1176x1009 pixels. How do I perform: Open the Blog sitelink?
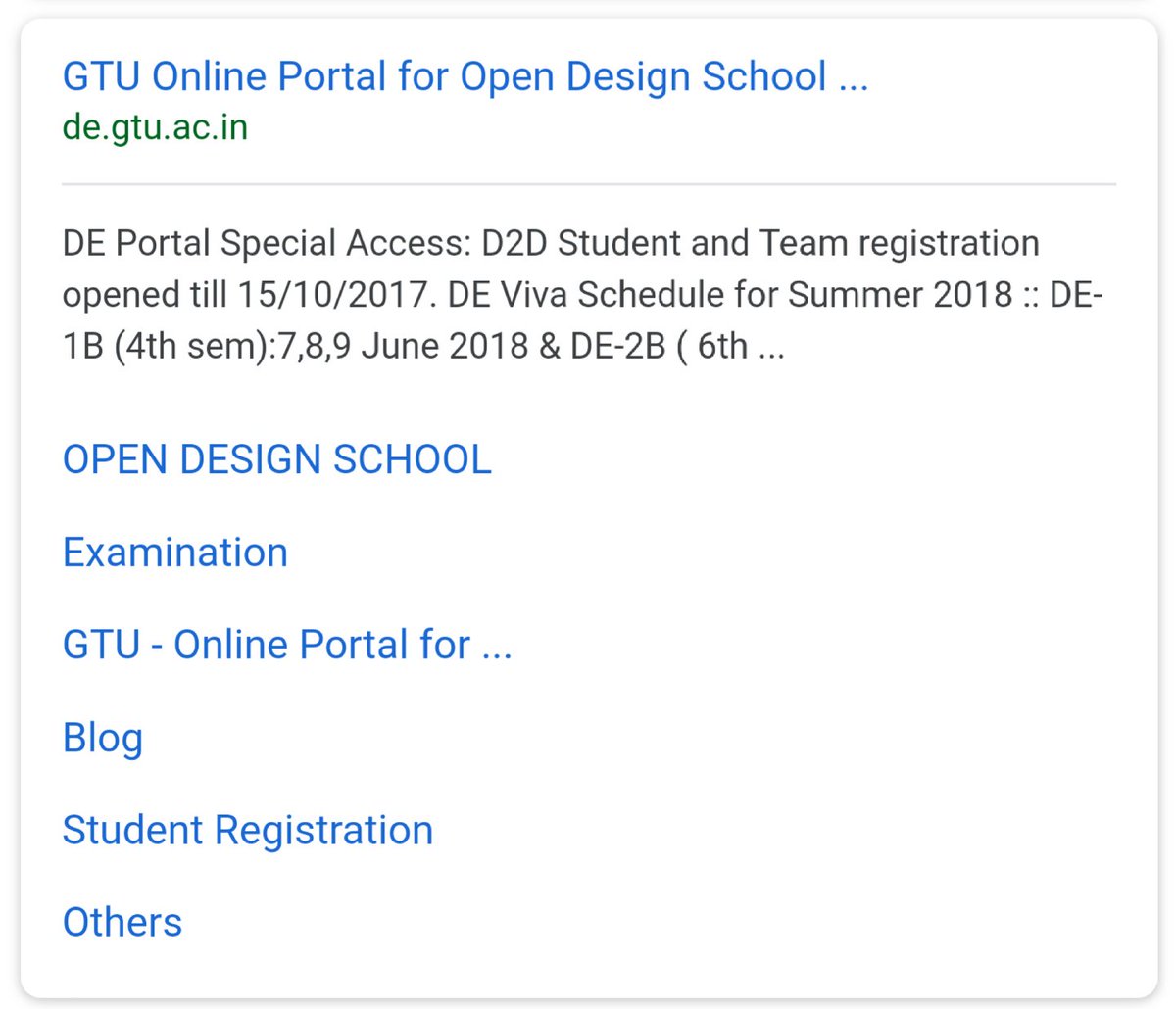coord(103,738)
